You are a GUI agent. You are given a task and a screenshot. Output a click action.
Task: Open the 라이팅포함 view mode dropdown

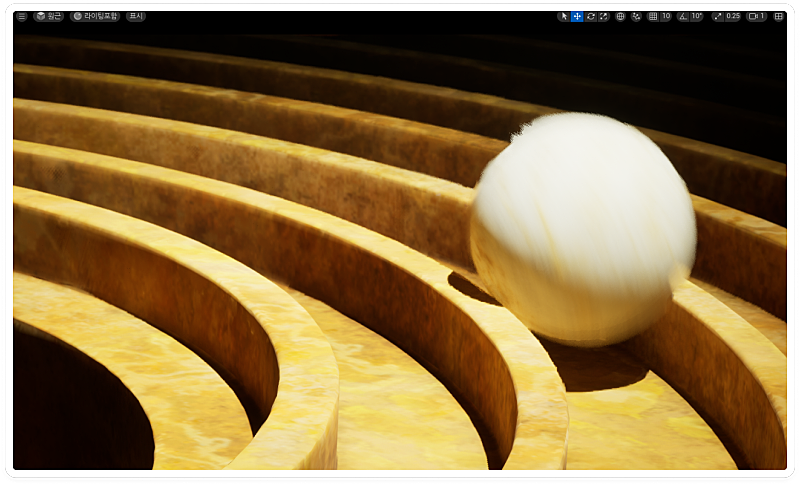(96, 16)
